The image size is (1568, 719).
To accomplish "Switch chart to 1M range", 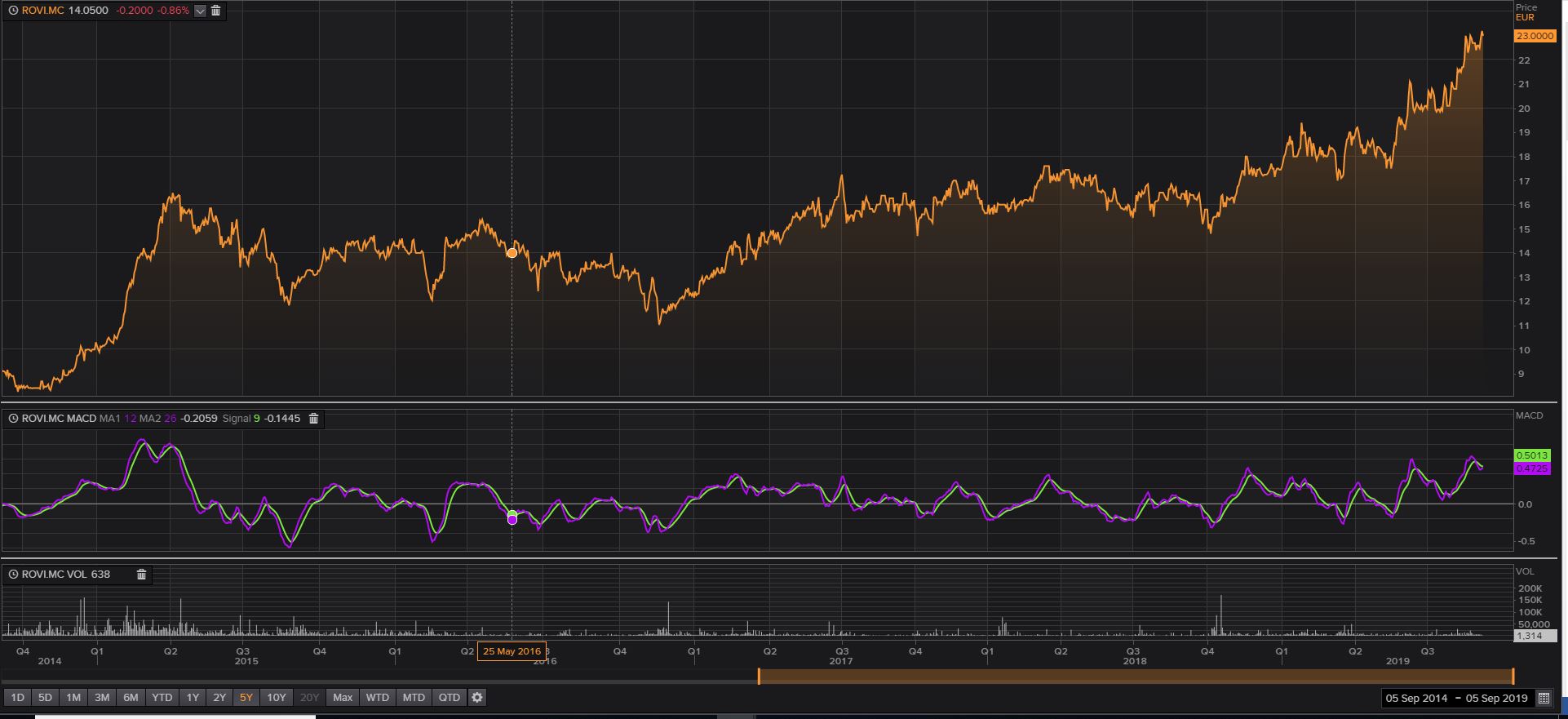I will click(73, 698).
